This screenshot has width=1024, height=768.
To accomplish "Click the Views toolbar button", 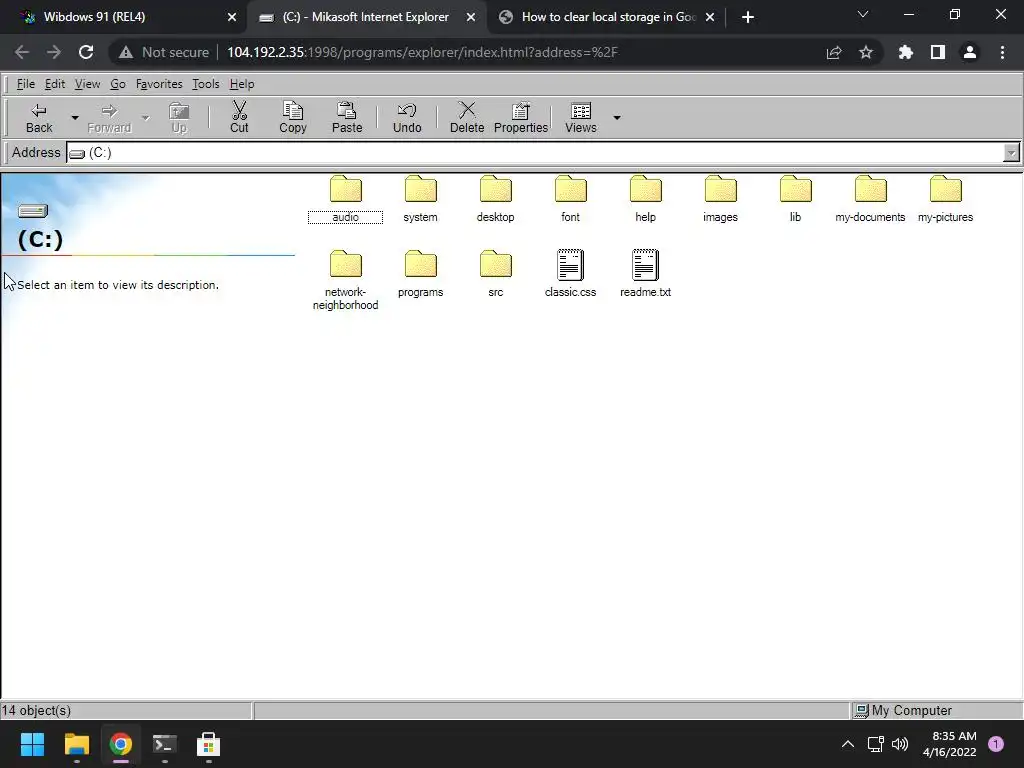I will (x=581, y=118).
